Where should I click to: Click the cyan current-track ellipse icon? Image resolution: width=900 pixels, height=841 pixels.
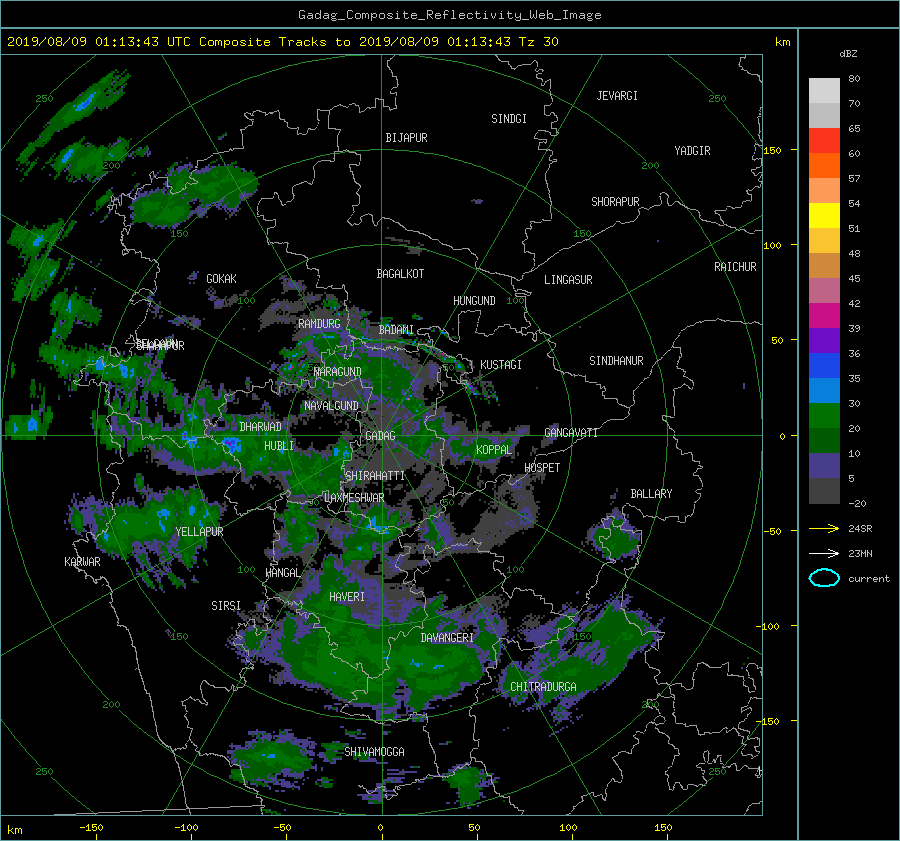824,578
